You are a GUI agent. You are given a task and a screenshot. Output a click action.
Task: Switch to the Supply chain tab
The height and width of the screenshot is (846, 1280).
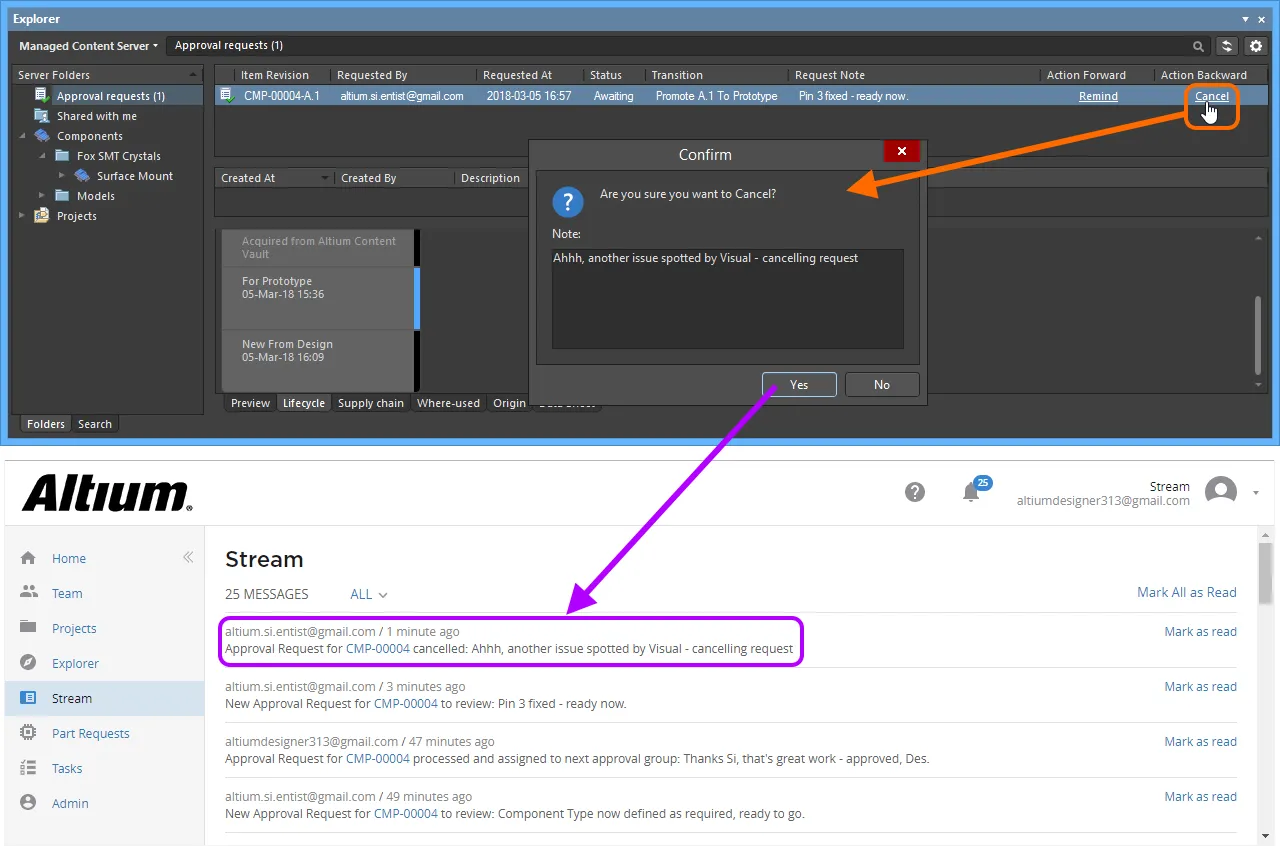pyautogui.click(x=371, y=403)
